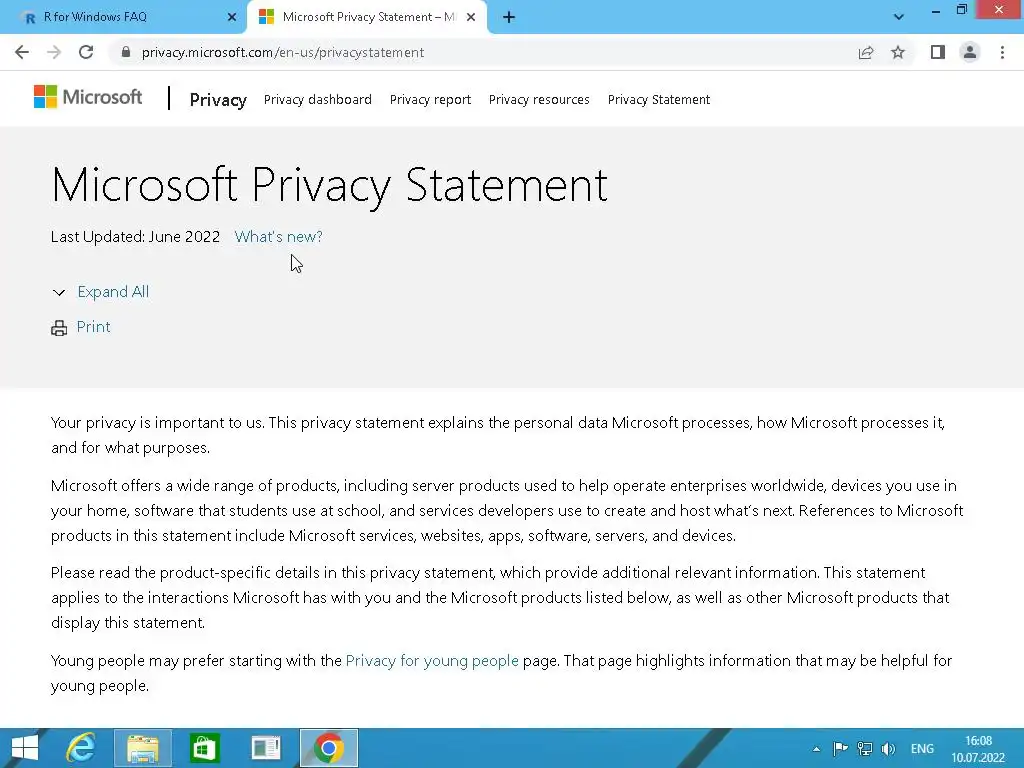Screen dimensions: 1024x768
Task: Select the Microsoft Privacy Statement tab
Action: (369, 17)
